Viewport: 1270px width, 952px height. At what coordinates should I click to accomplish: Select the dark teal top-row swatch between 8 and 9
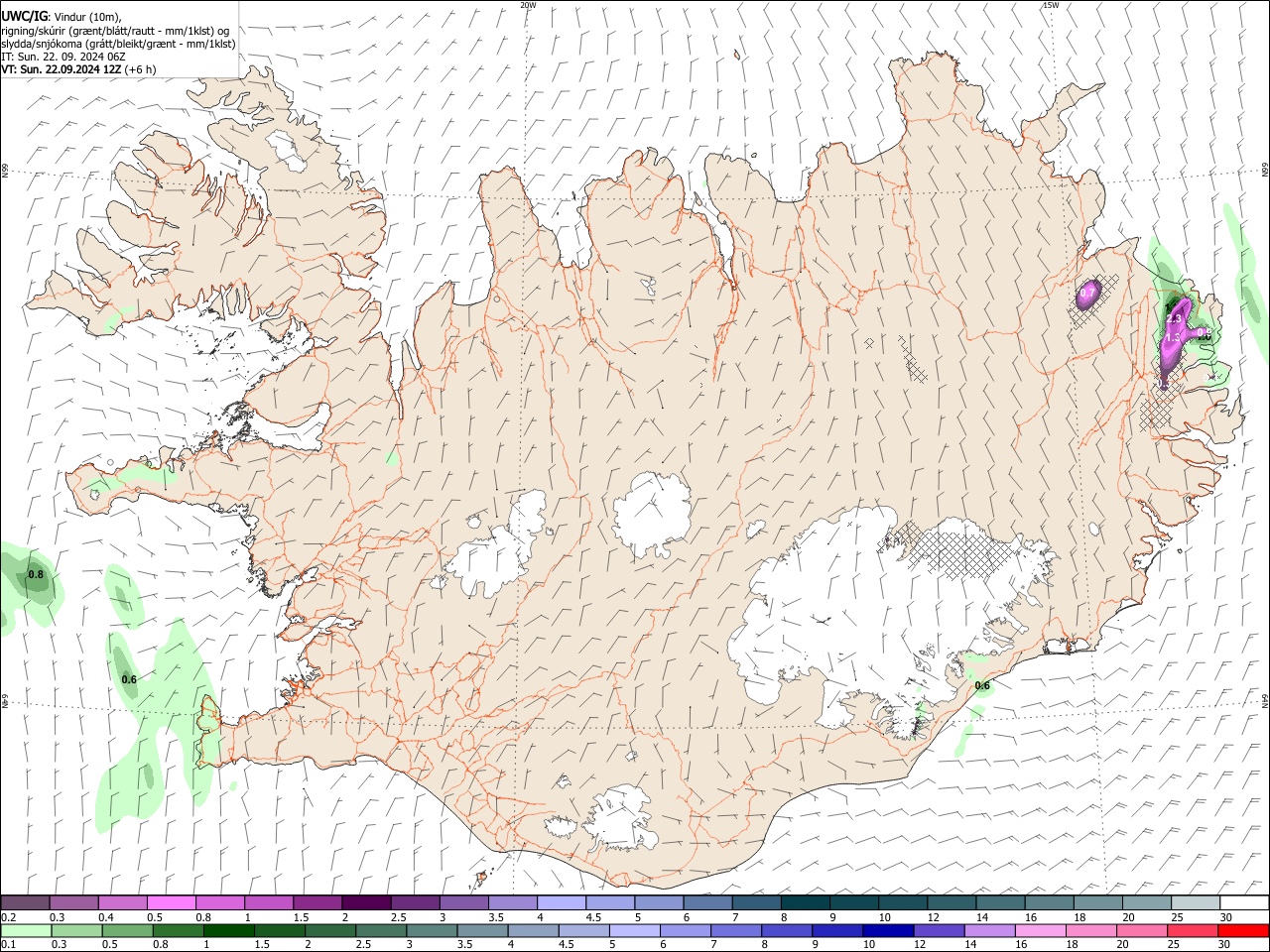[806, 902]
